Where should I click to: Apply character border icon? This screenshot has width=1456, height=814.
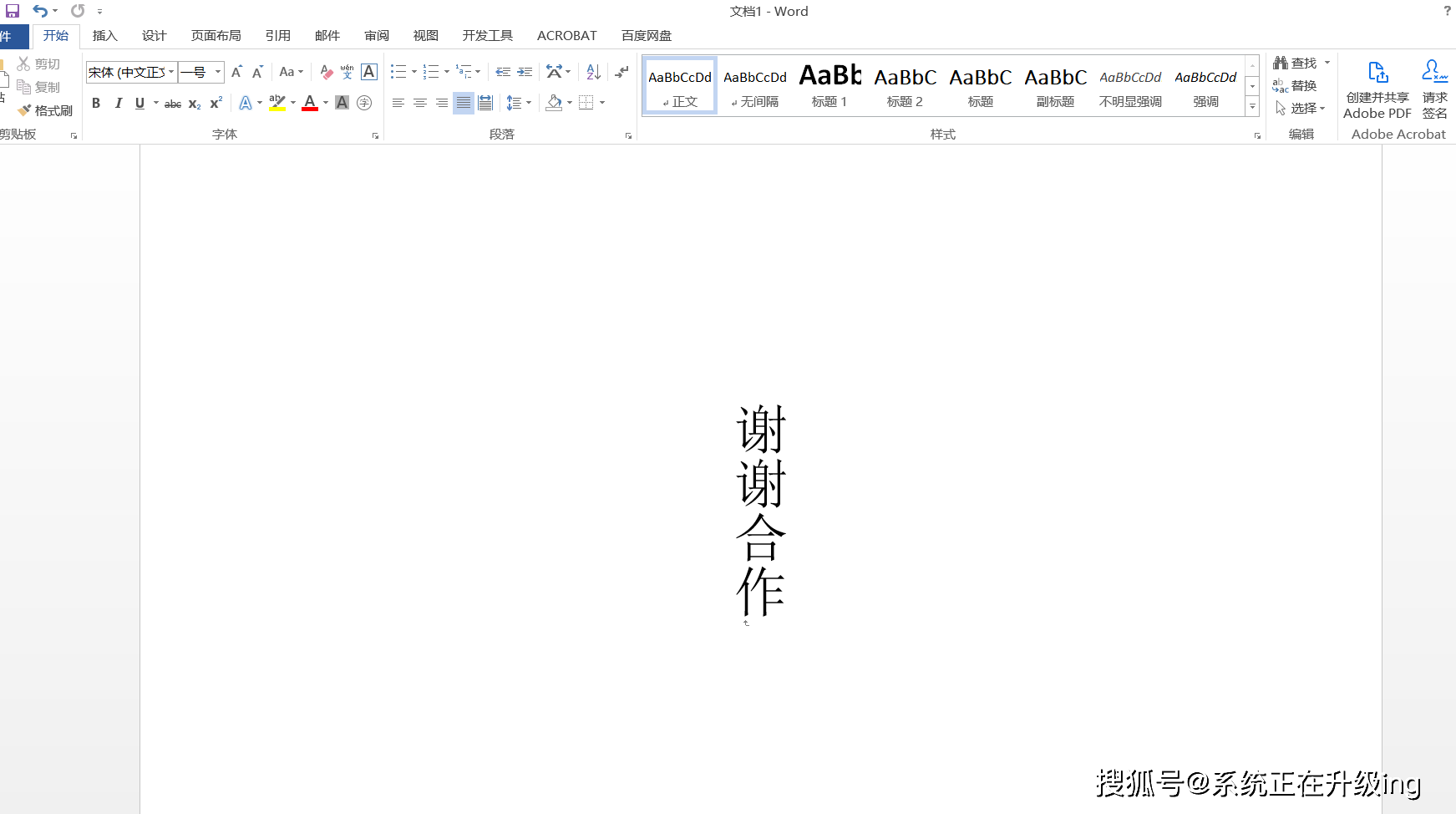pyautogui.click(x=369, y=73)
